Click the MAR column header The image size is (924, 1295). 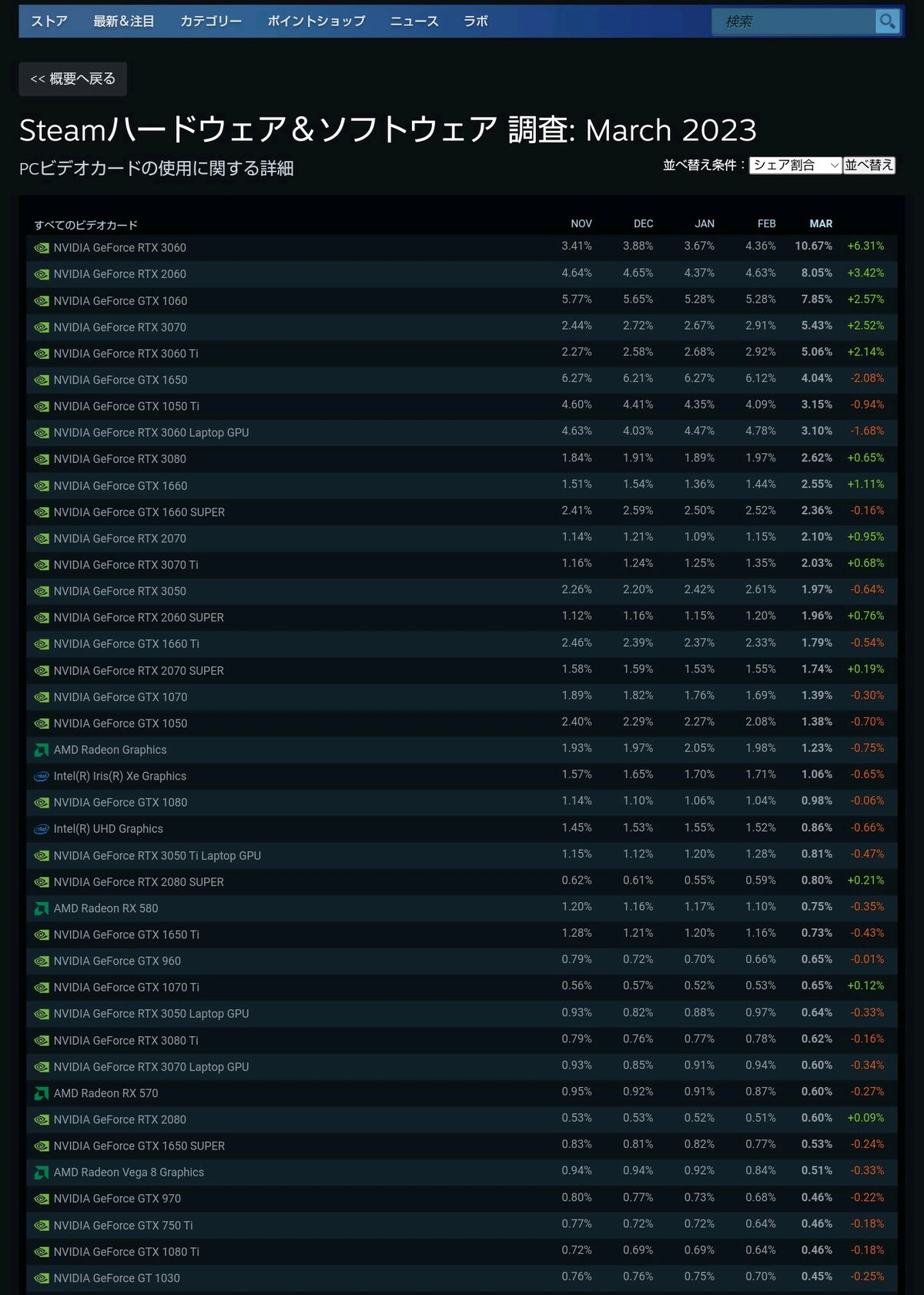tap(821, 224)
